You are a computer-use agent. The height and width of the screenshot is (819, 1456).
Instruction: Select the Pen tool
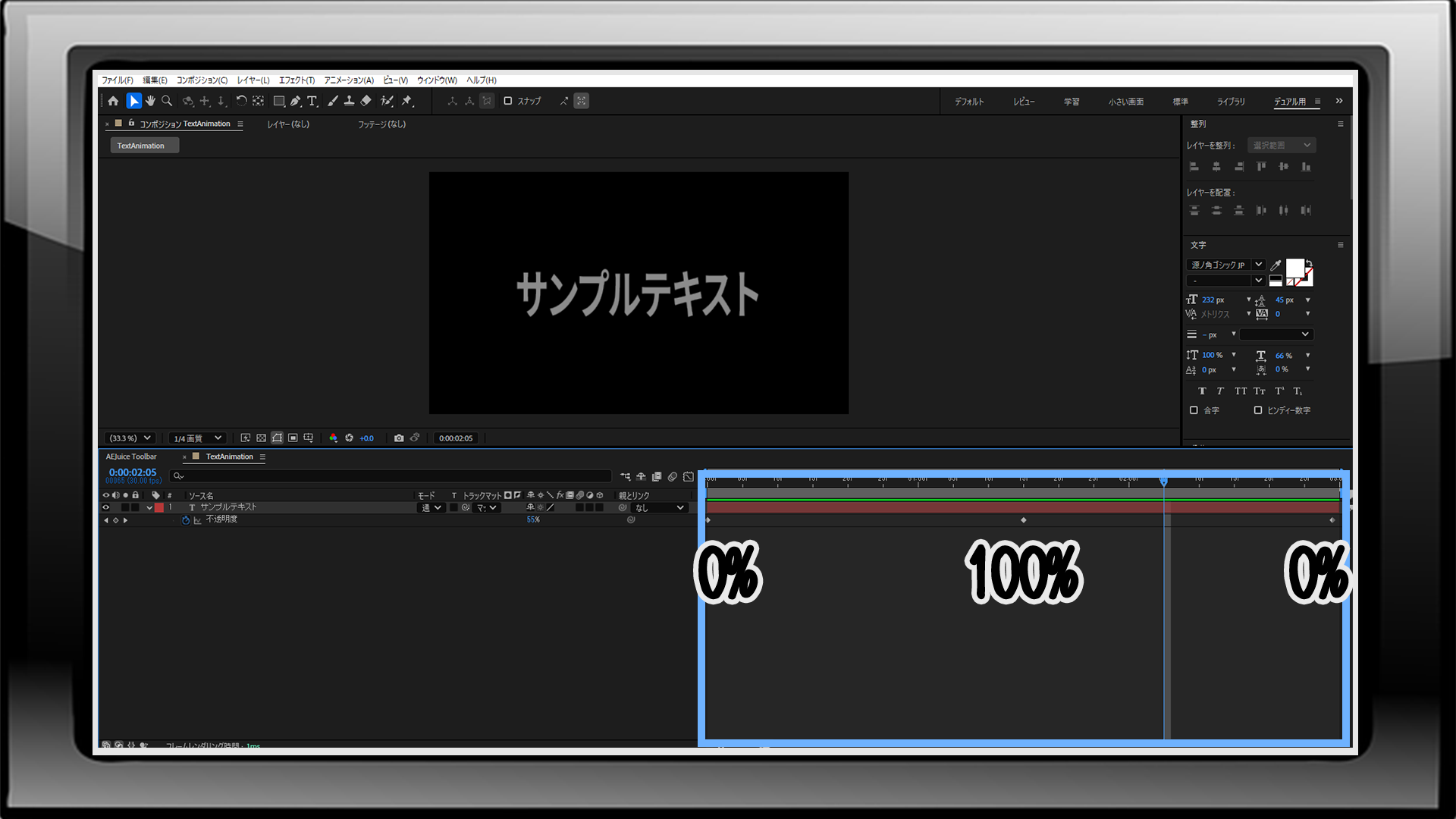coord(295,101)
